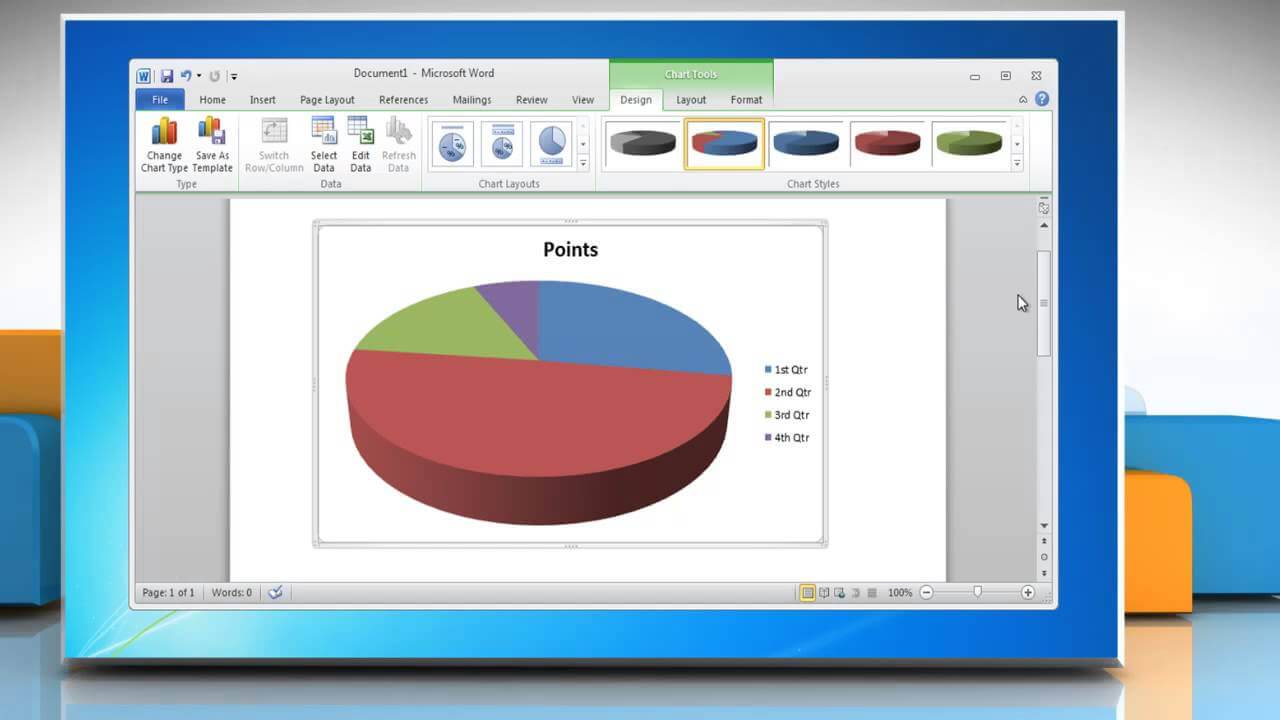Open the Chart Layouts gallery dropdown
This screenshot has width=1280, height=720.
(x=584, y=162)
